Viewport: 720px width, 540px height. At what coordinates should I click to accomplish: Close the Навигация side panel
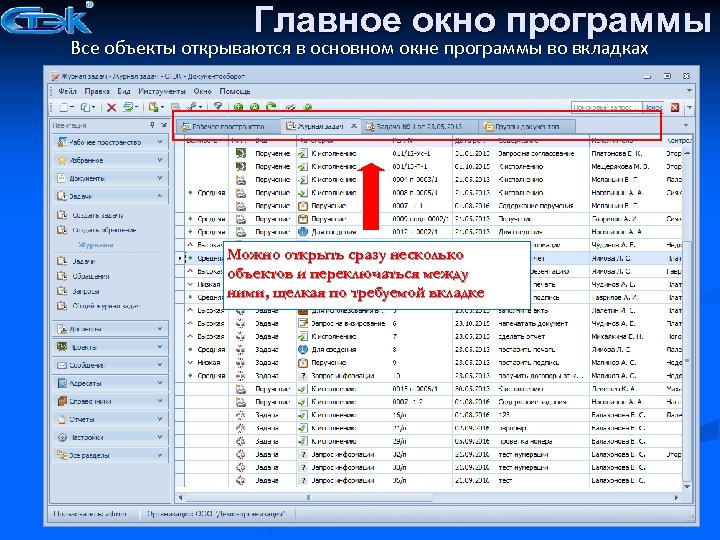click(163, 125)
